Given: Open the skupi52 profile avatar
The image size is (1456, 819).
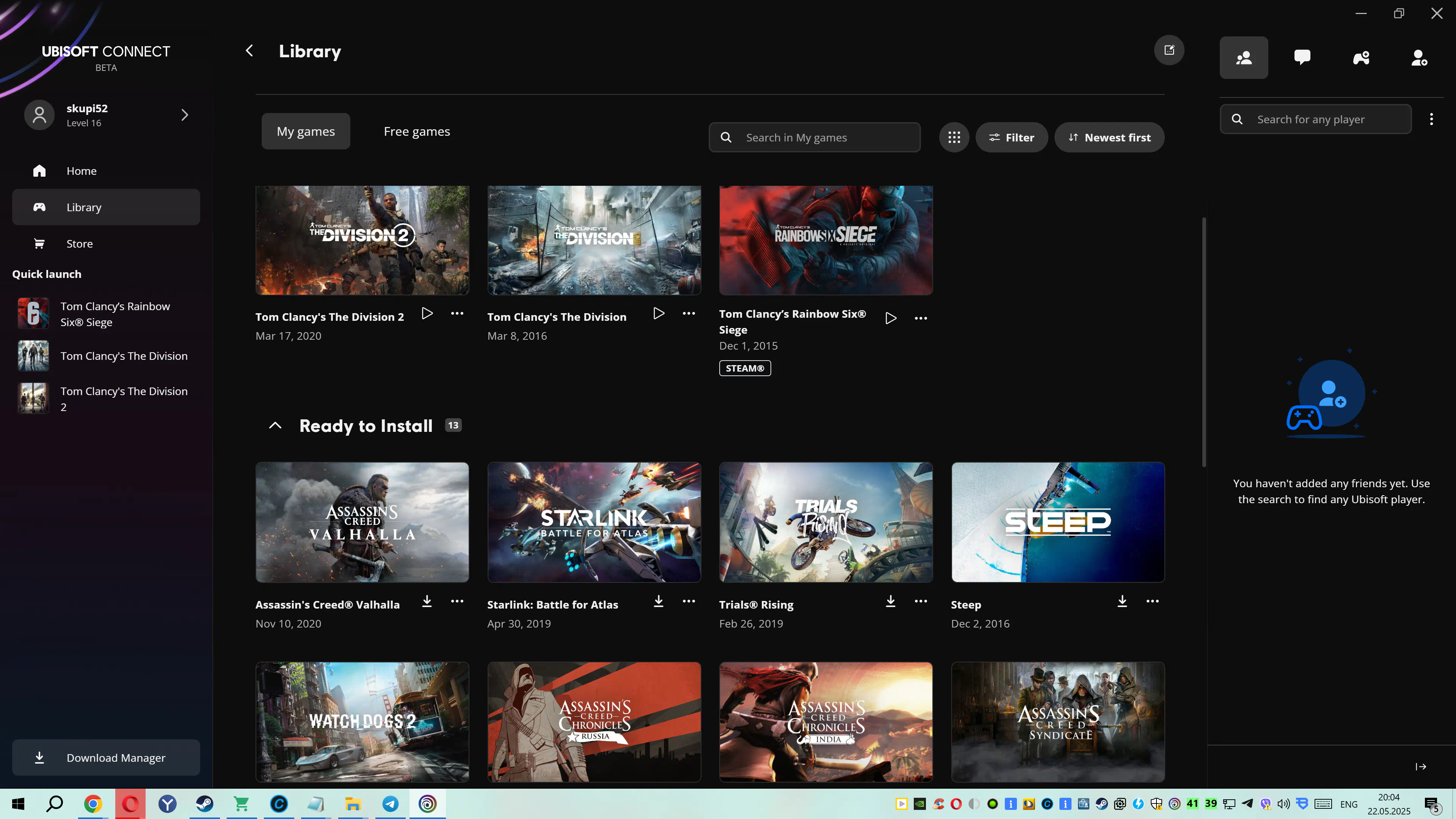Looking at the screenshot, I should pos(39,115).
